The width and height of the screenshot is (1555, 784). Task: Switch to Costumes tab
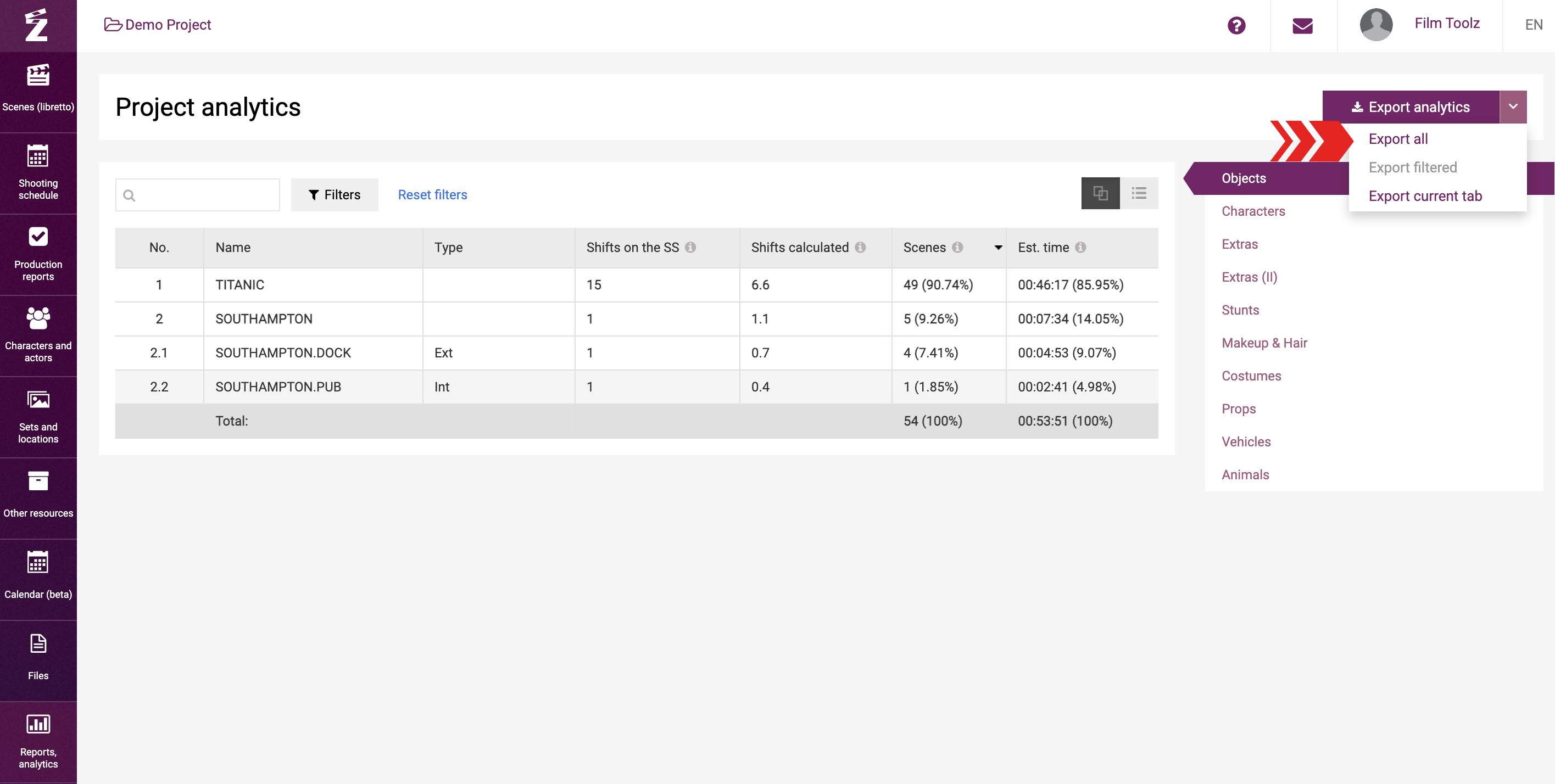click(1251, 376)
